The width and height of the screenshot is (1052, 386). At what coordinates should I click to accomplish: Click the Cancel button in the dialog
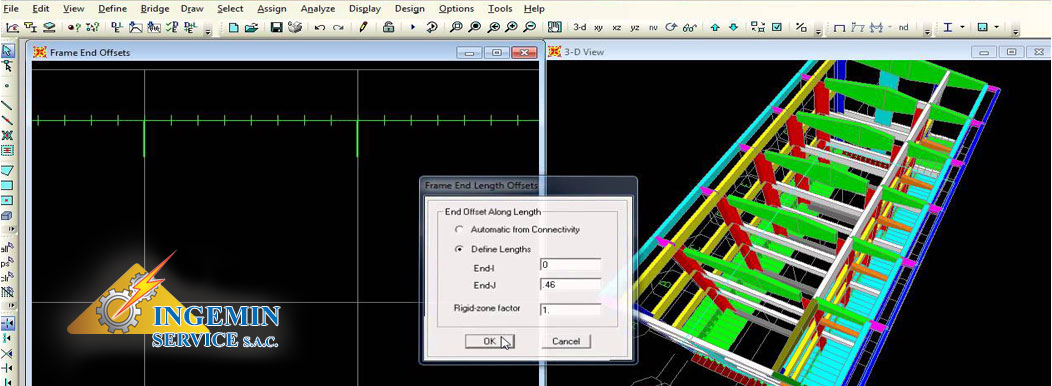566,341
